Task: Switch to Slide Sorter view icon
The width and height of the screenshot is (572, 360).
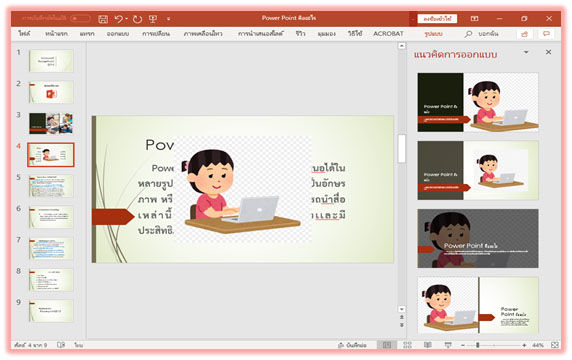Action: [x=407, y=345]
